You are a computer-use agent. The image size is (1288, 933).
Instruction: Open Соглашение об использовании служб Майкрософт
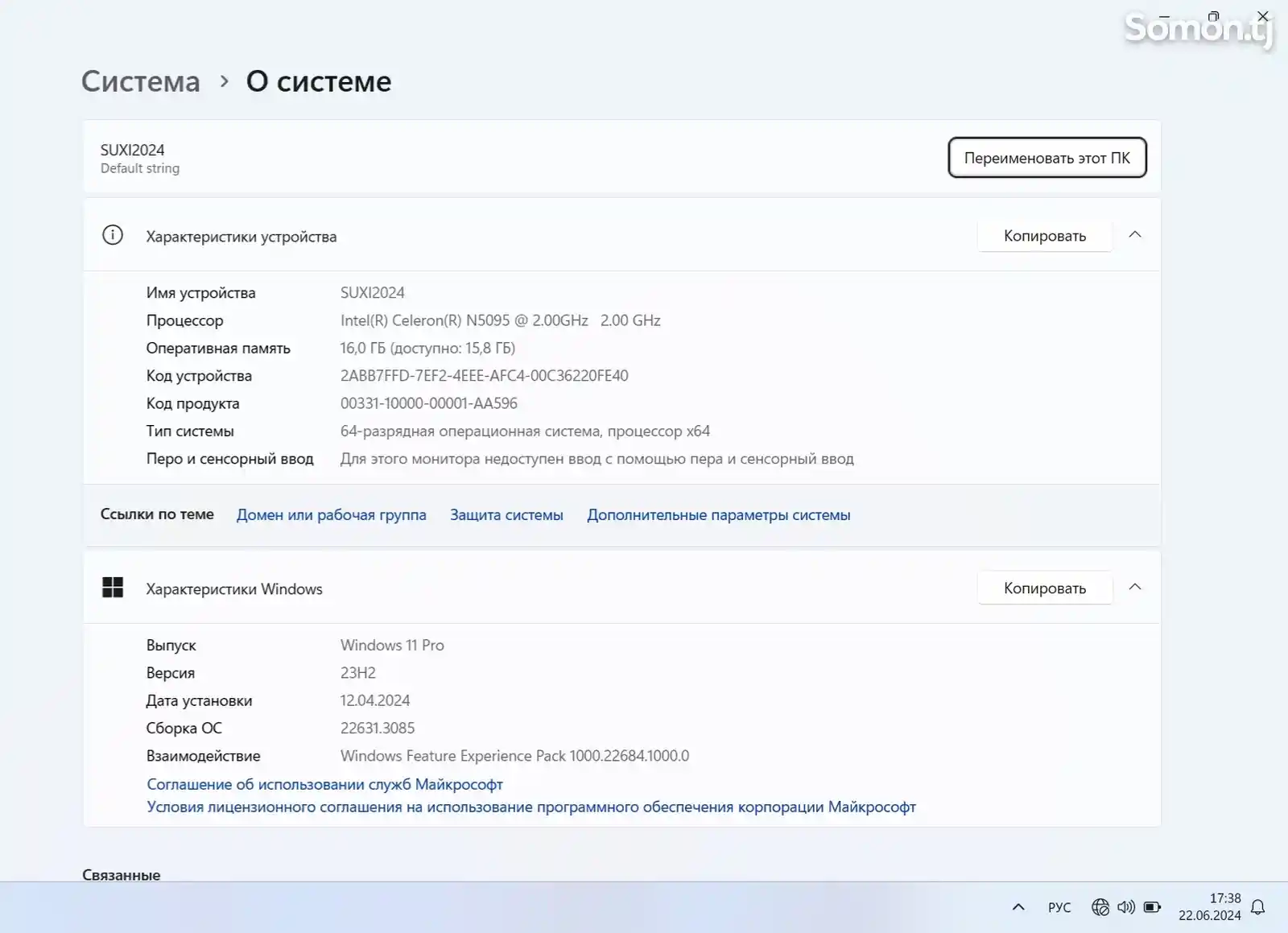point(324,784)
